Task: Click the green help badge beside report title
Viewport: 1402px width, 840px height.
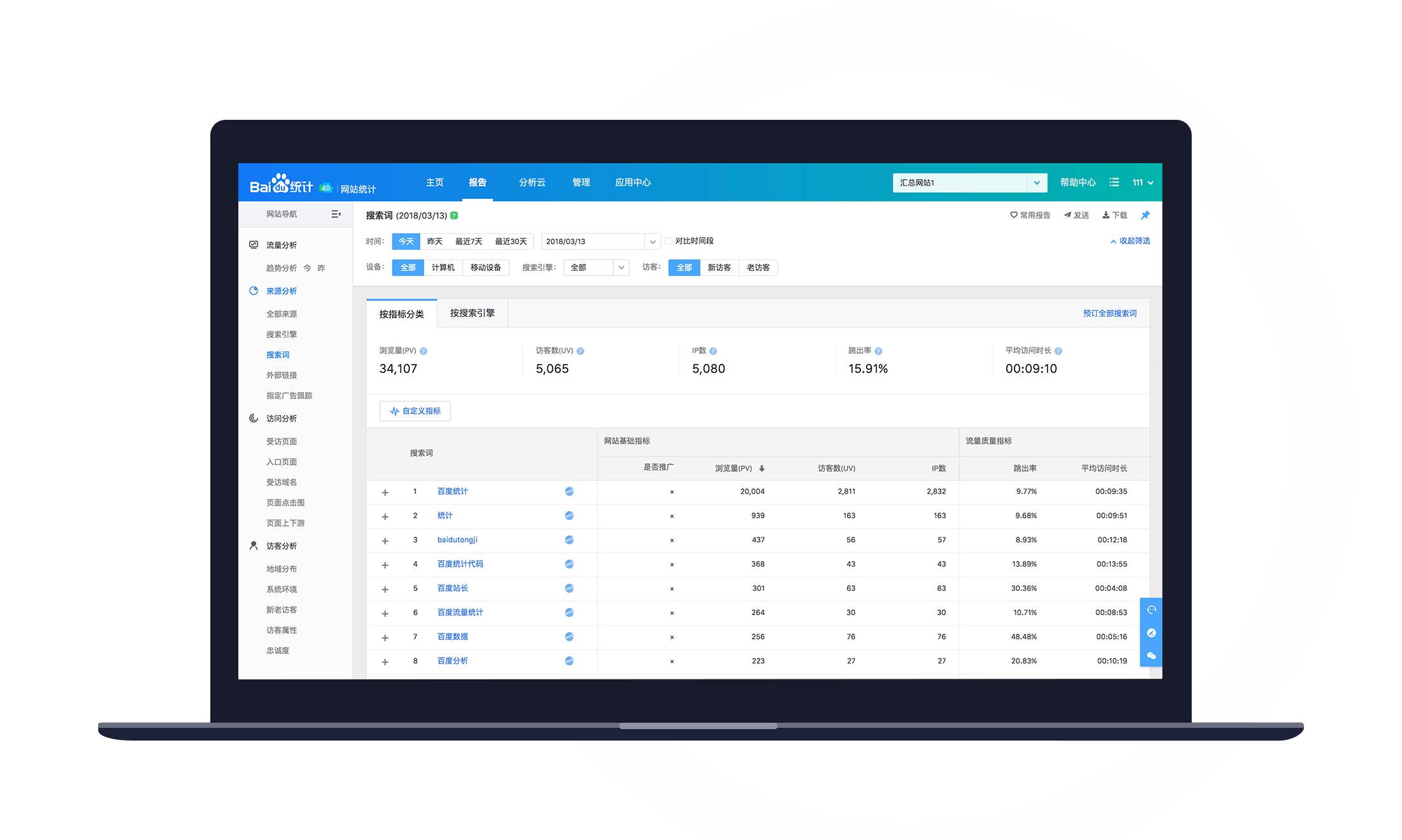Action: point(454,215)
